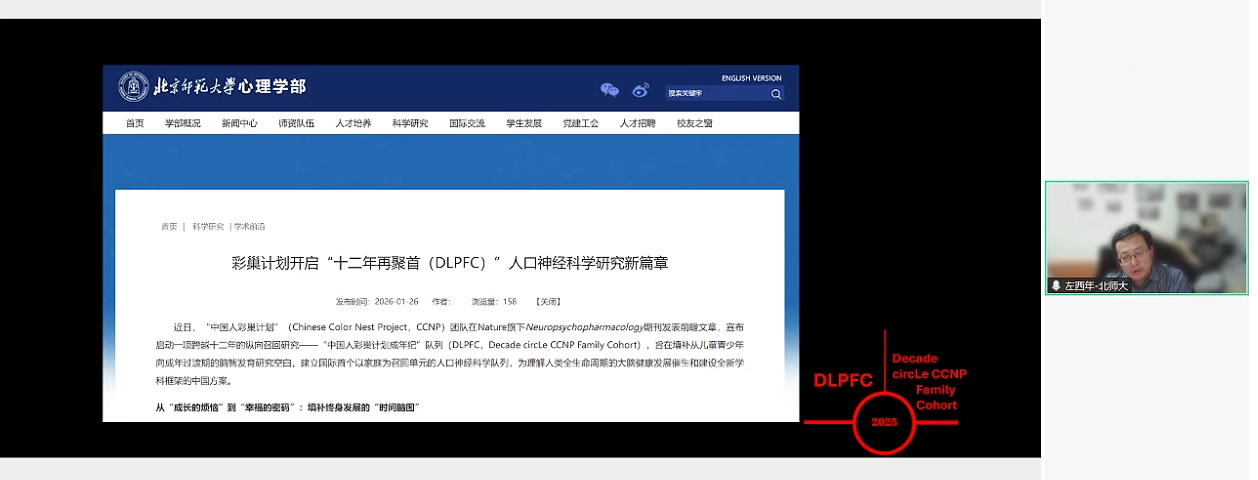
Task: Click the red DLPFC logo text
Action: point(843,380)
